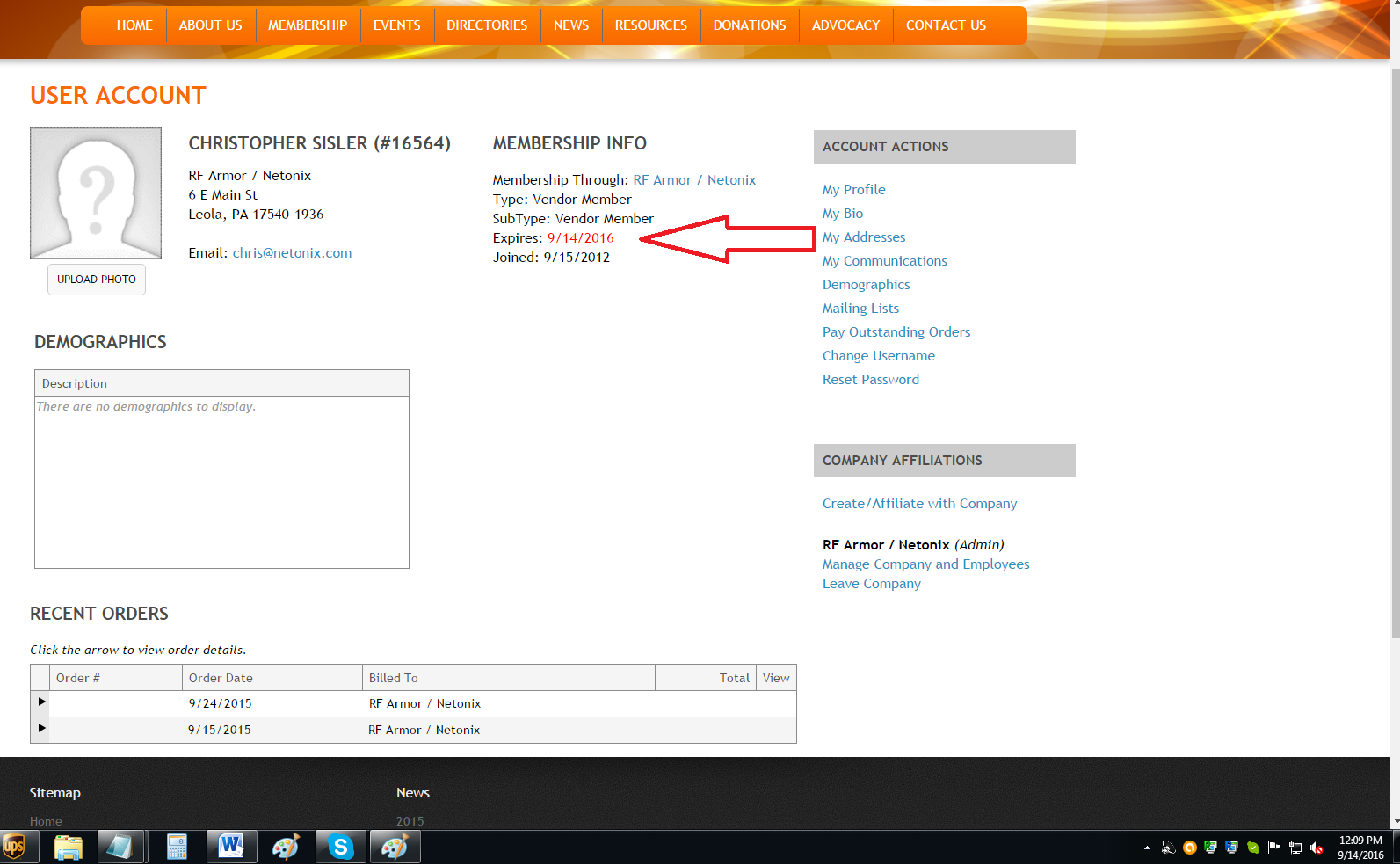The height and width of the screenshot is (866, 1400).
Task: Click the profile photo placeholder
Action: click(x=96, y=193)
